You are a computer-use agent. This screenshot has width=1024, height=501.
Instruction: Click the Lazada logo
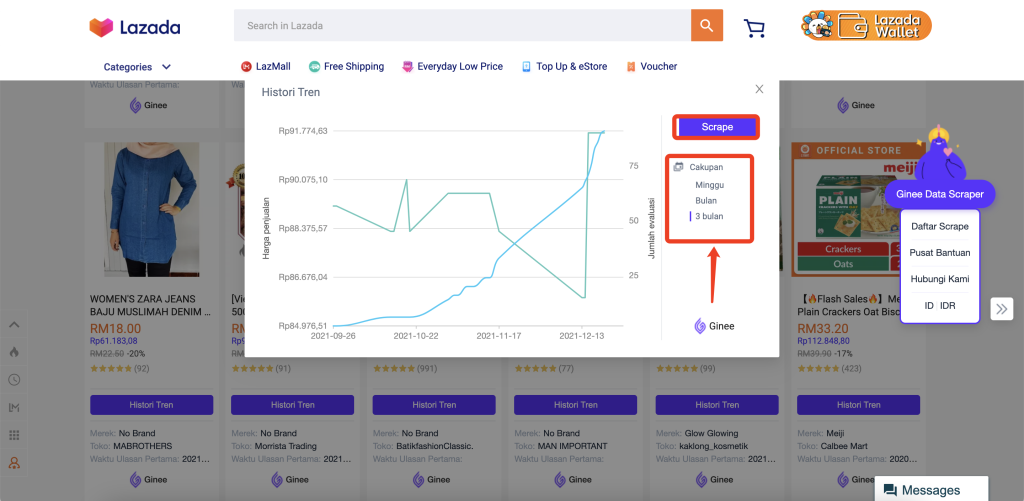[x=135, y=27]
